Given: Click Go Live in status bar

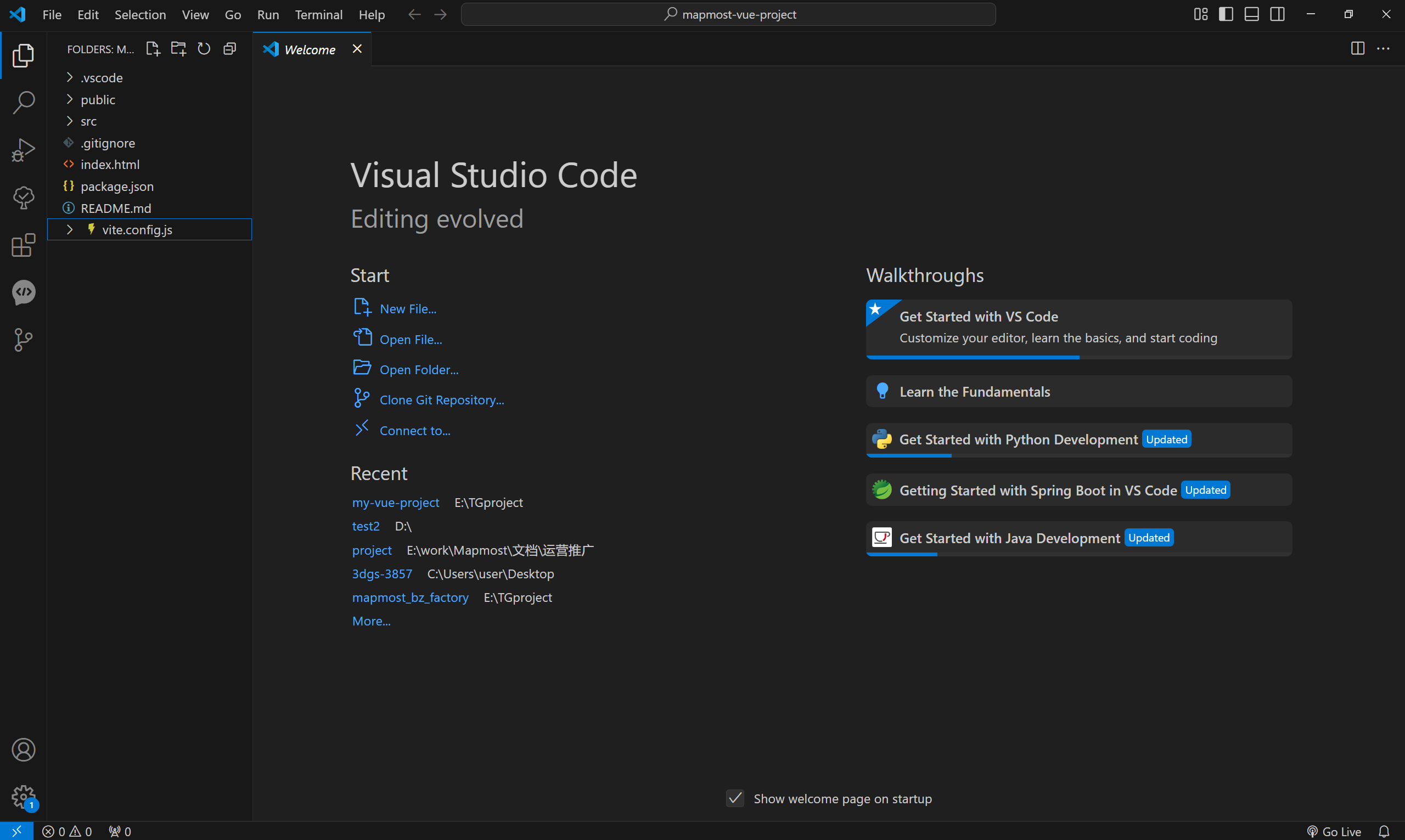Looking at the screenshot, I should 1334,831.
